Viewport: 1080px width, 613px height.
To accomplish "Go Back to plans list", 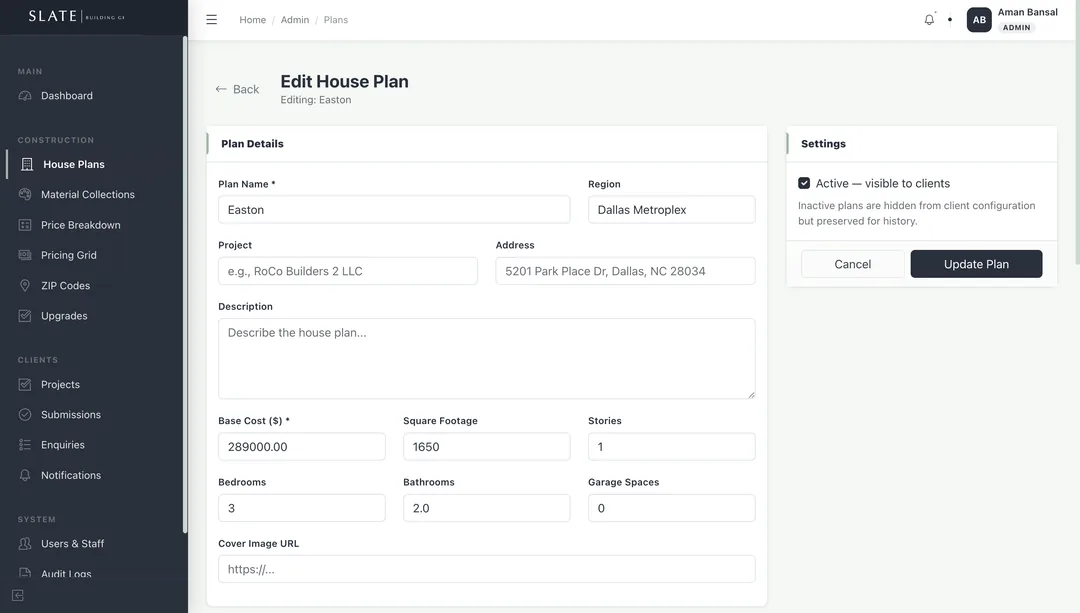I will coord(237,90).
